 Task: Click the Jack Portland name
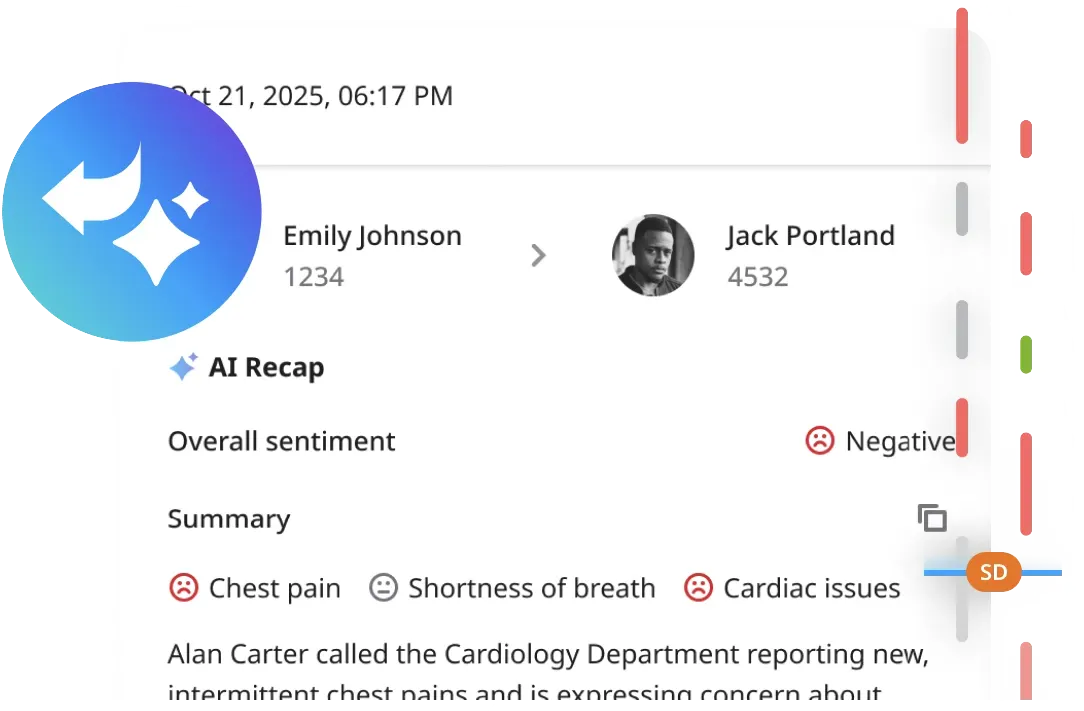810,236
